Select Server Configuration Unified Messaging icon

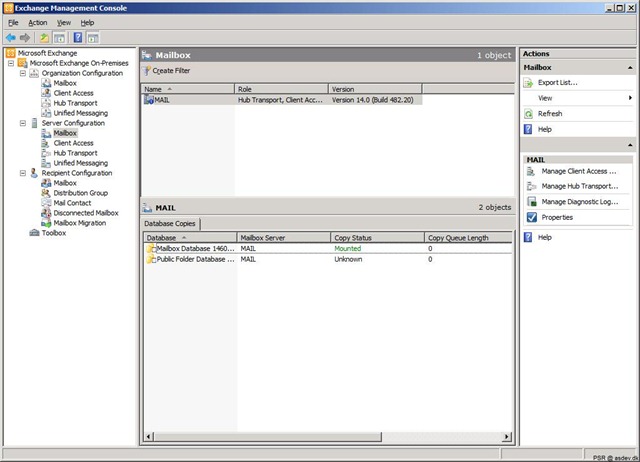[46, 163]
